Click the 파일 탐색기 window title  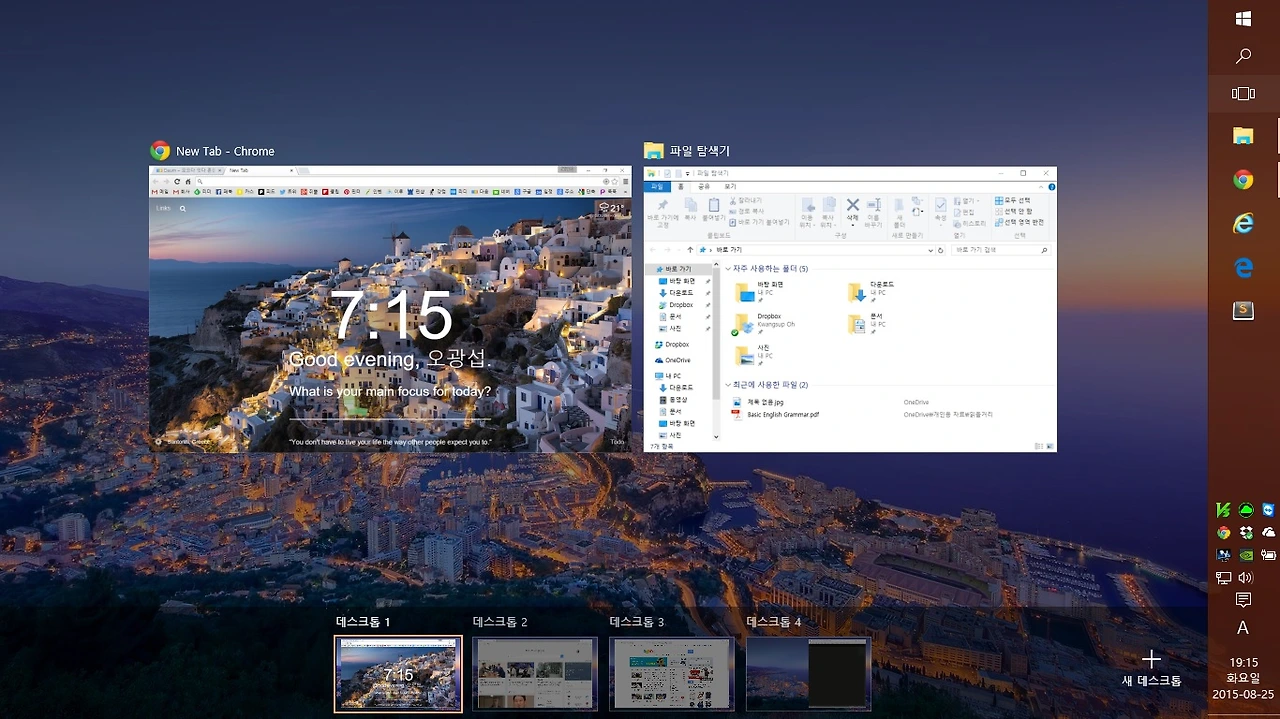[700, 151]
